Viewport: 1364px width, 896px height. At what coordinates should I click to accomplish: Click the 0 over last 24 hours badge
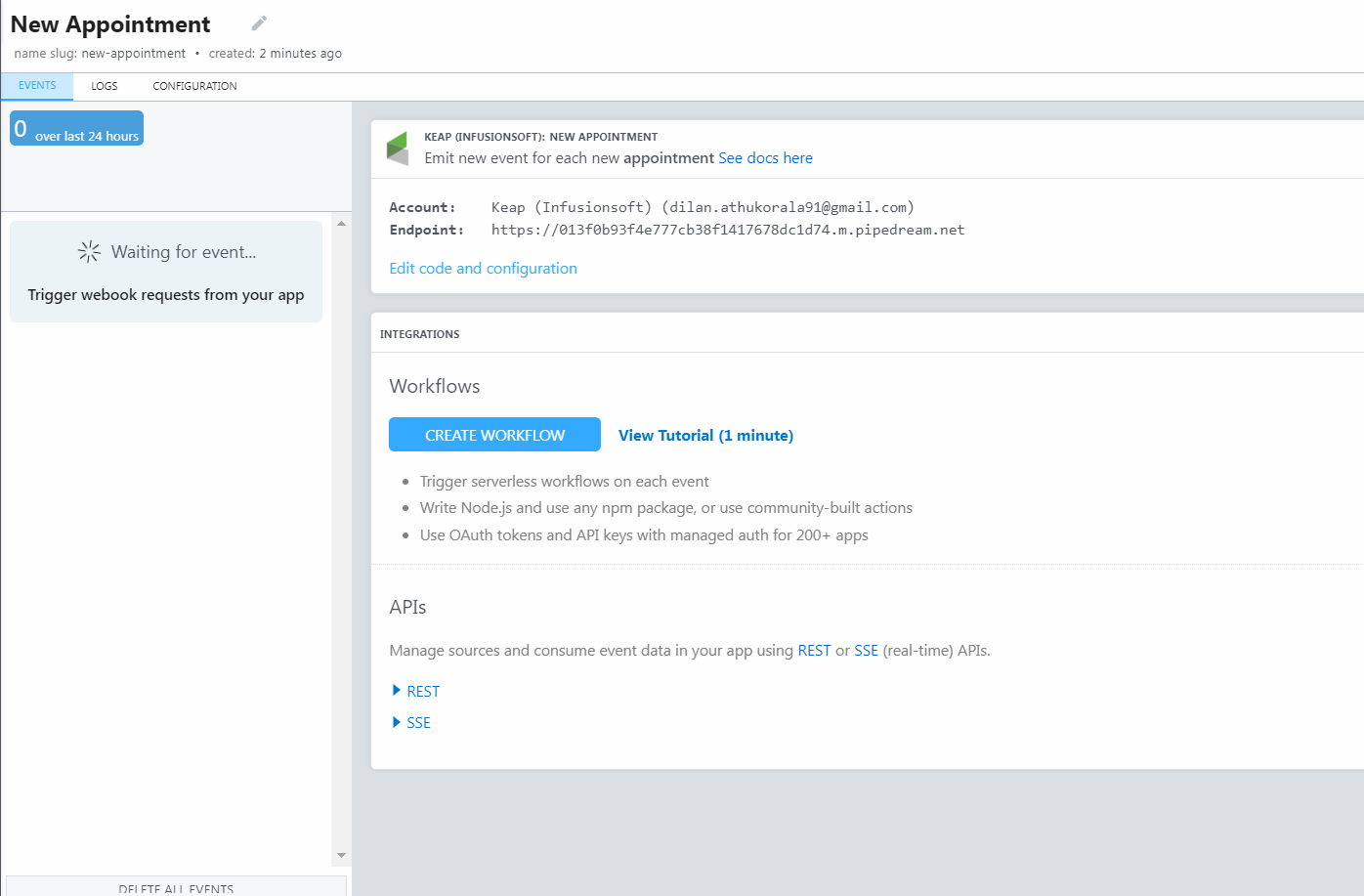pyautogui.click(x=76, y=128)
